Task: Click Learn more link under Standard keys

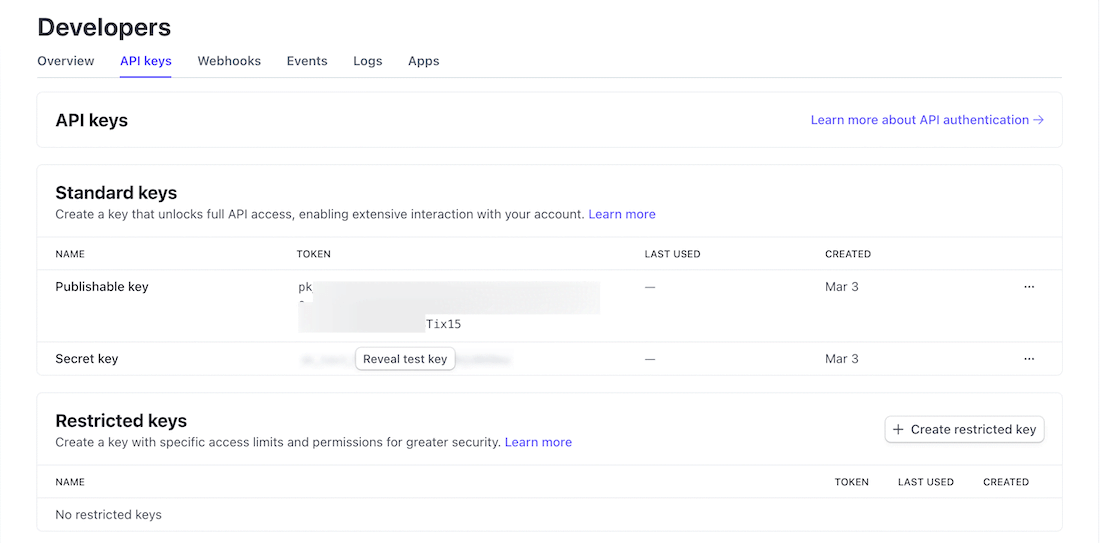Action: coord(622,214)
